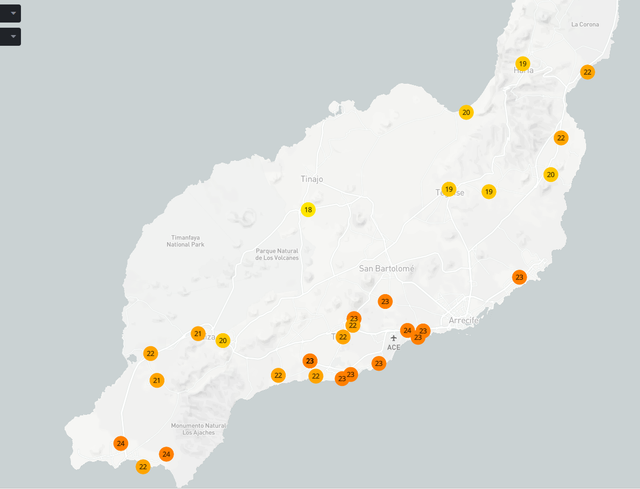
Task: Click the 24 marker beside the ACE airport
Action: click(x=407, y=330)
